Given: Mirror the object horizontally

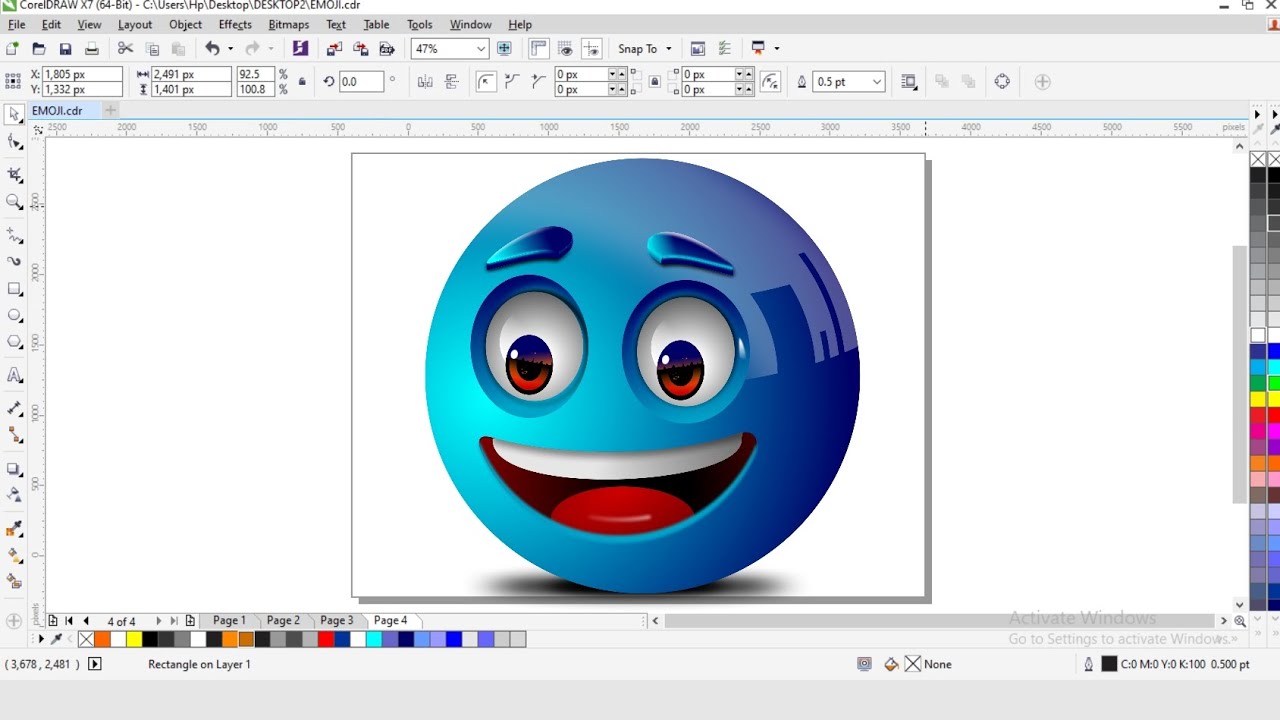Looking at the screenshot, I should (x=425, y=82).
